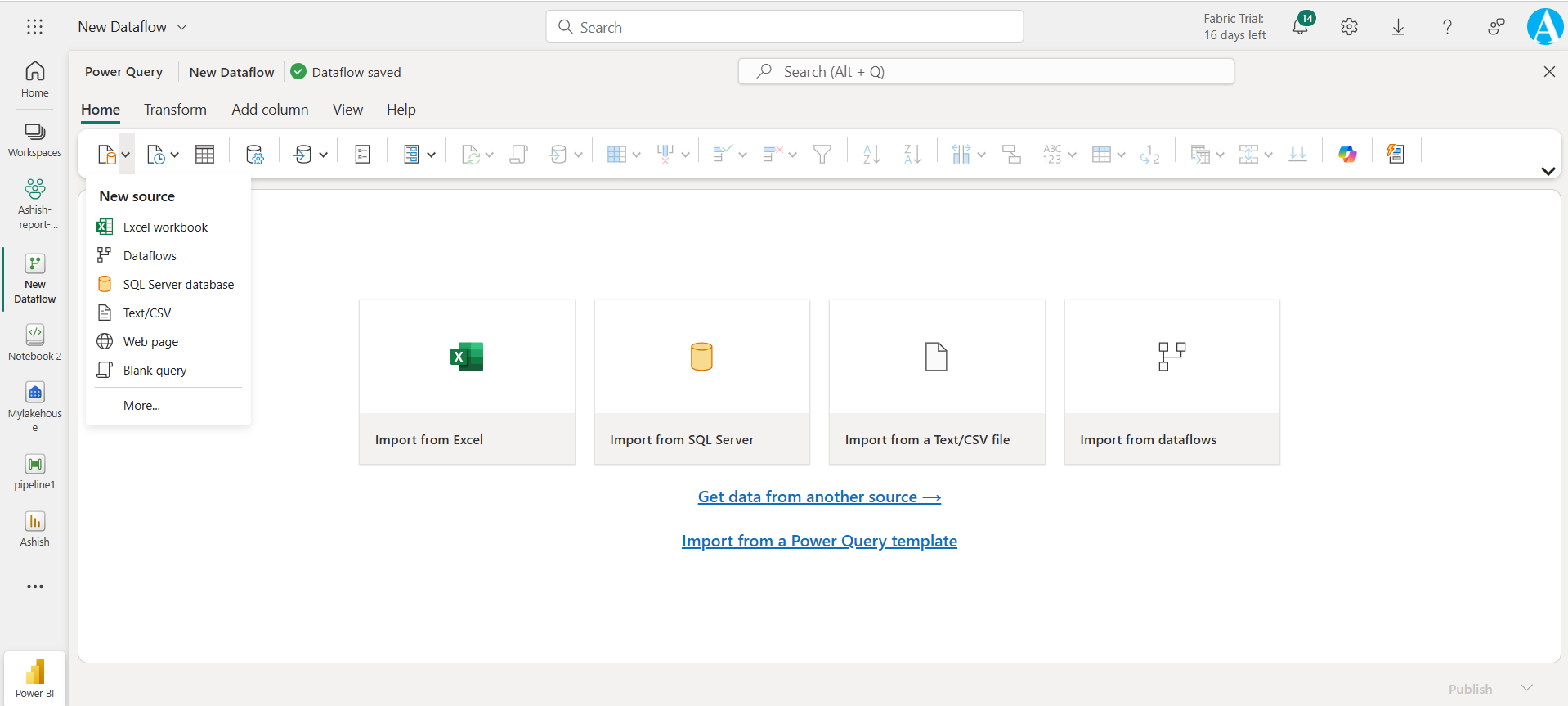Screen dimensions: 1568x706
Task: Click Import from a Power Query template
Action: point(819,542)
